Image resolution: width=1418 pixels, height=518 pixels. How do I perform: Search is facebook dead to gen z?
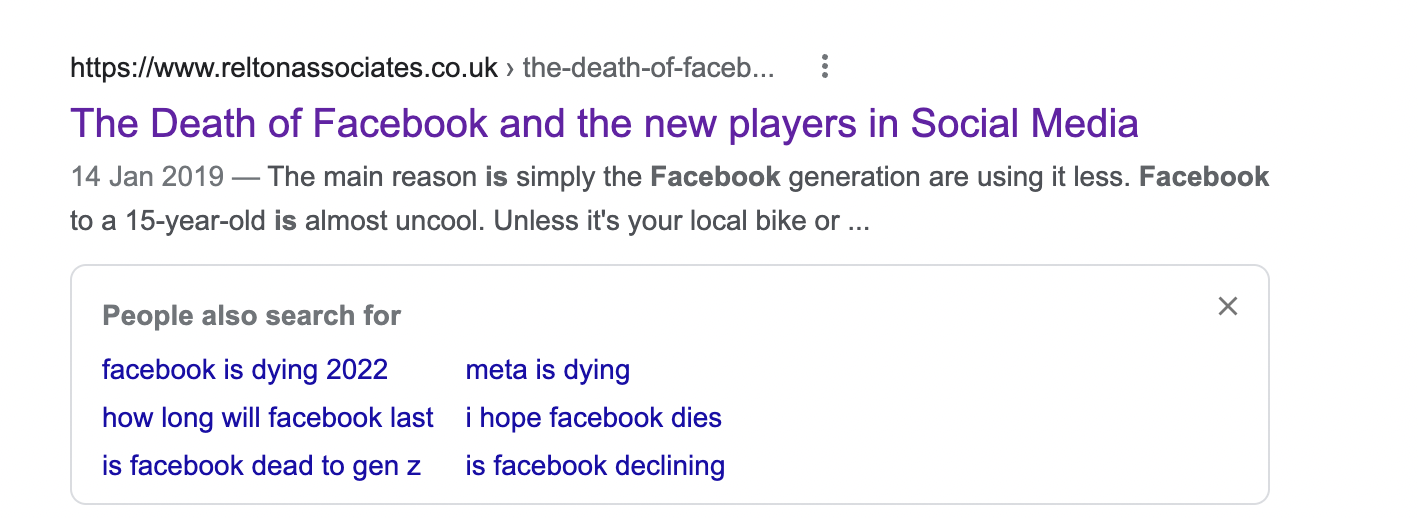pyautogui.click(x=261, y=466)
